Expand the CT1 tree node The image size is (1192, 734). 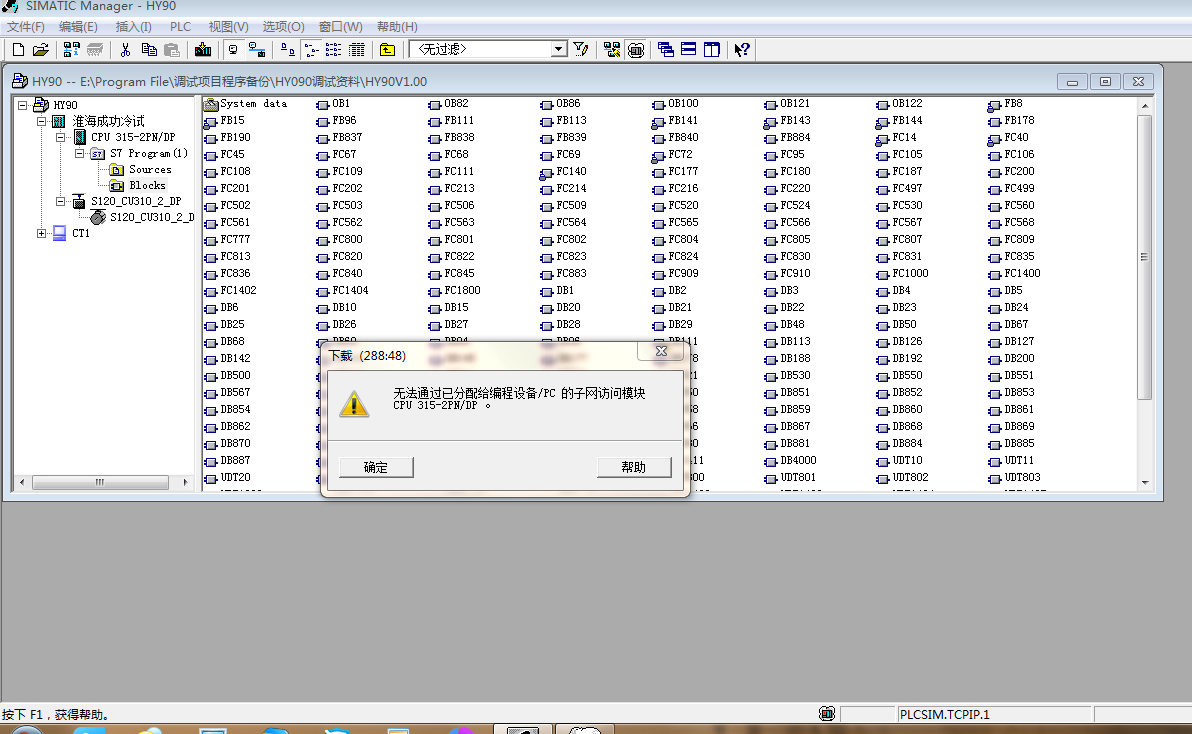pyautogui.click(x=42, y=233)
